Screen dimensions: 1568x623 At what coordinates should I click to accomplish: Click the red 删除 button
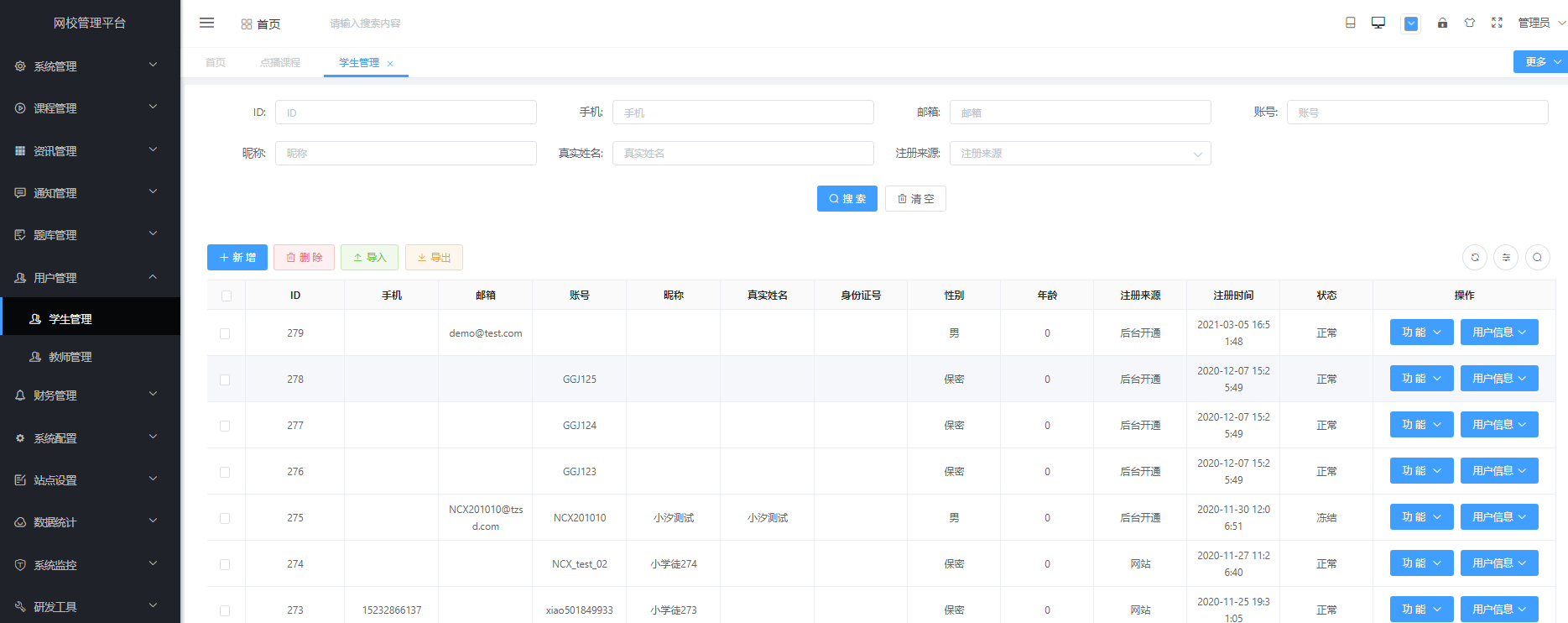click(304, 257)
